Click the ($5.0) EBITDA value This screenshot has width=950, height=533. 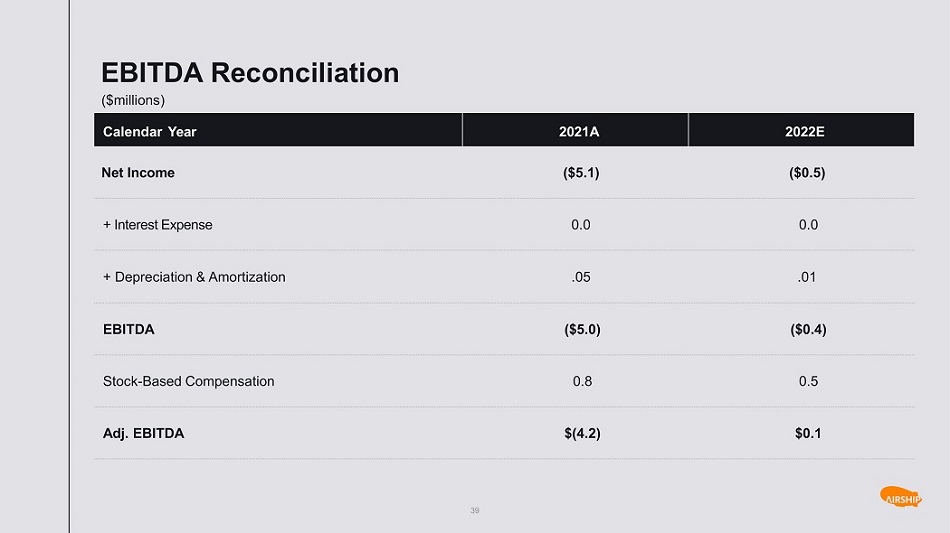[x=582, y=329]
